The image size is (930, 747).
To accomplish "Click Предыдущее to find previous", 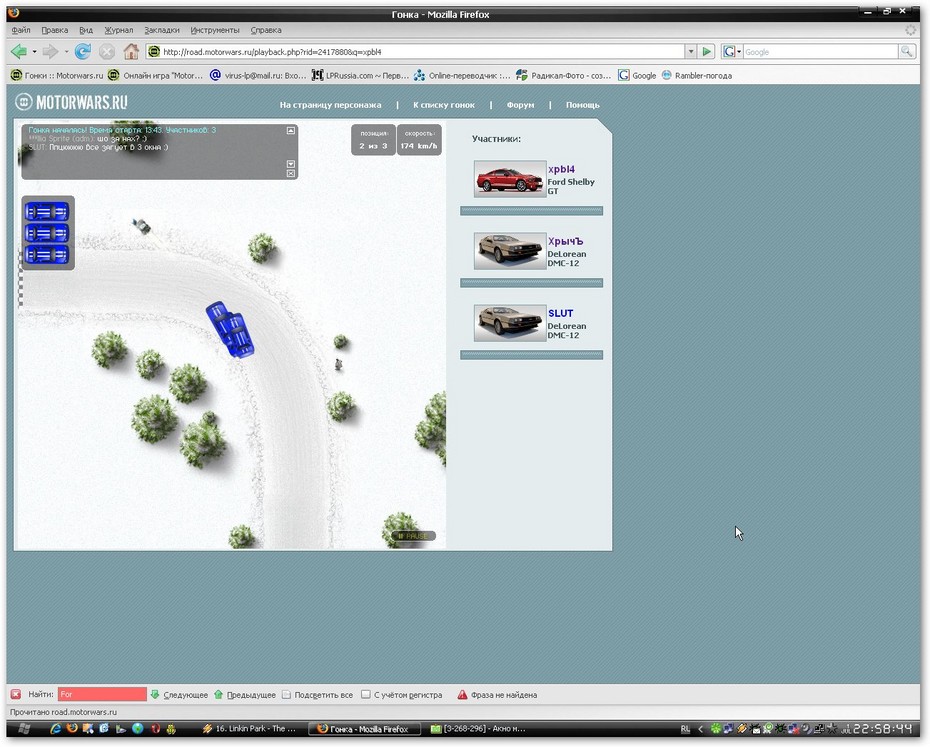I will tap(245, 695).
